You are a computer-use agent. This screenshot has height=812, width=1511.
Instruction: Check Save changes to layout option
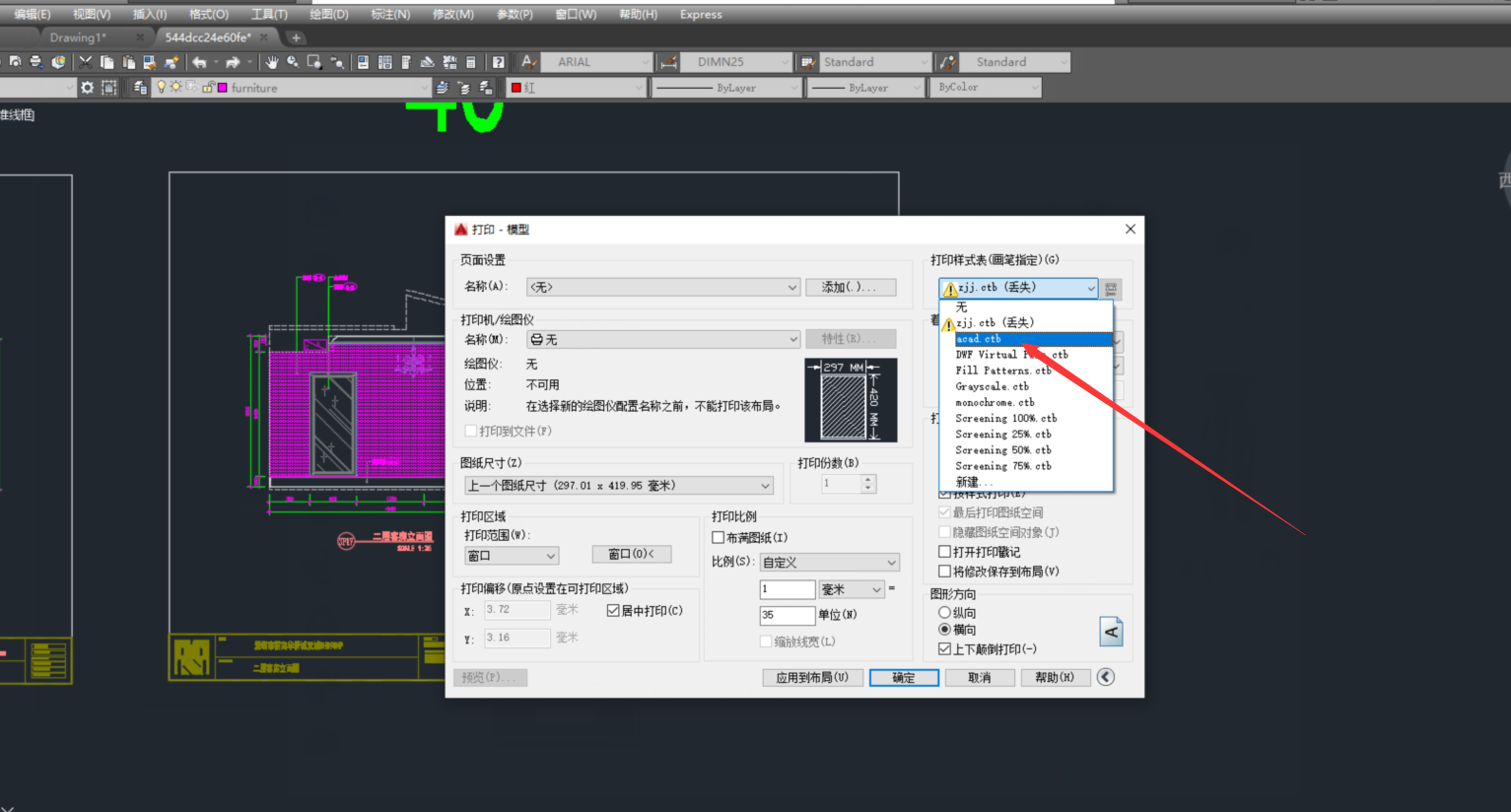coord(944,572)
